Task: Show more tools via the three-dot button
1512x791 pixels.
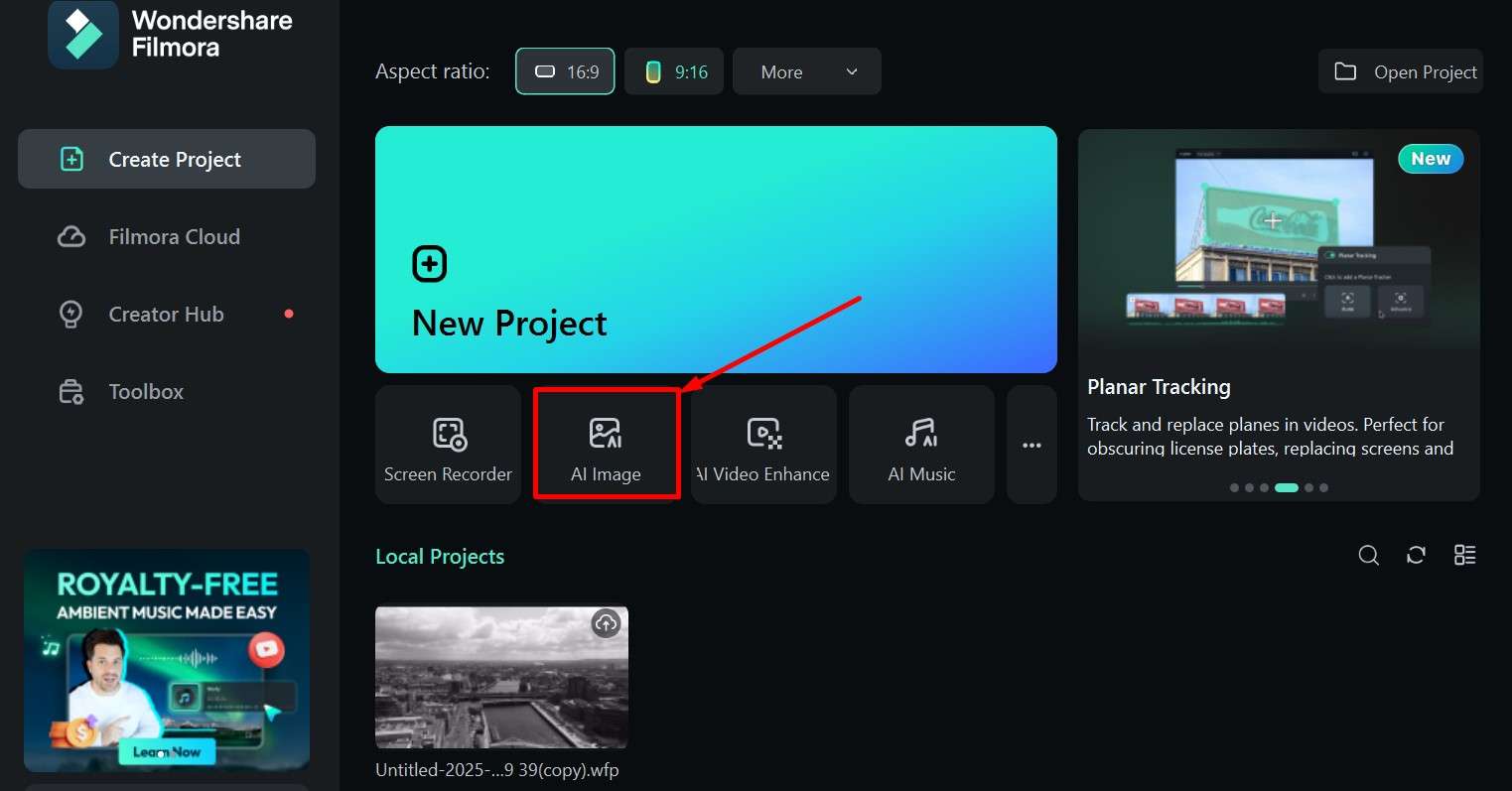Action: click(1031, 445)
